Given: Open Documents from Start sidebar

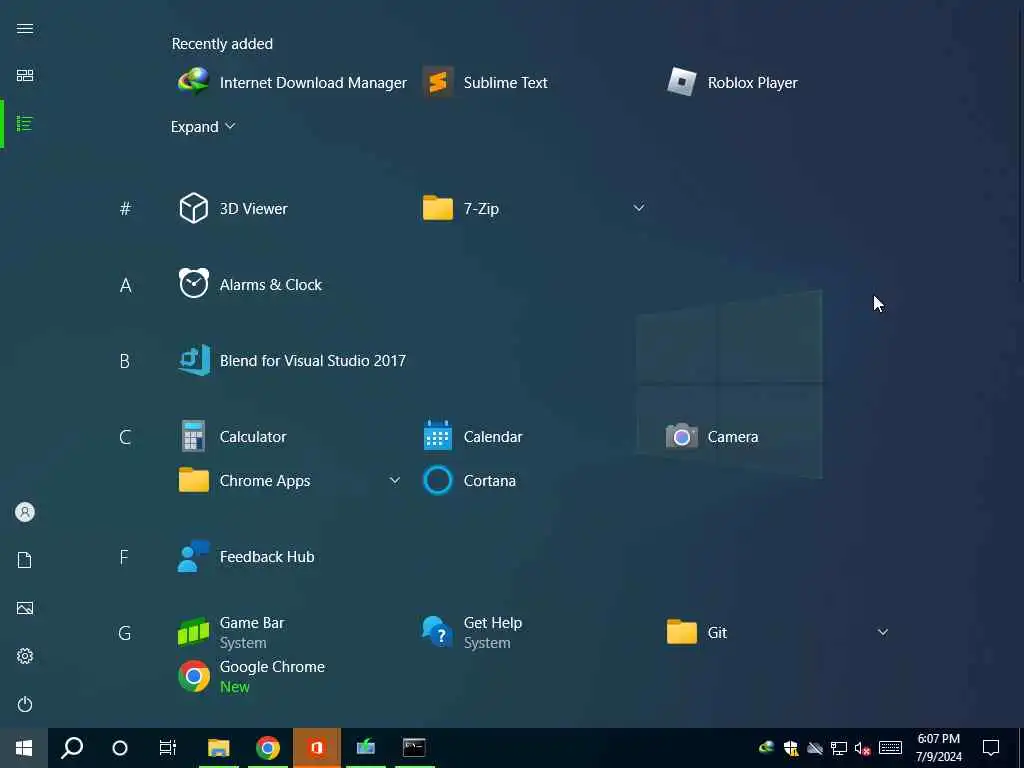Looking at the screenshot, I should pos(25,560).
